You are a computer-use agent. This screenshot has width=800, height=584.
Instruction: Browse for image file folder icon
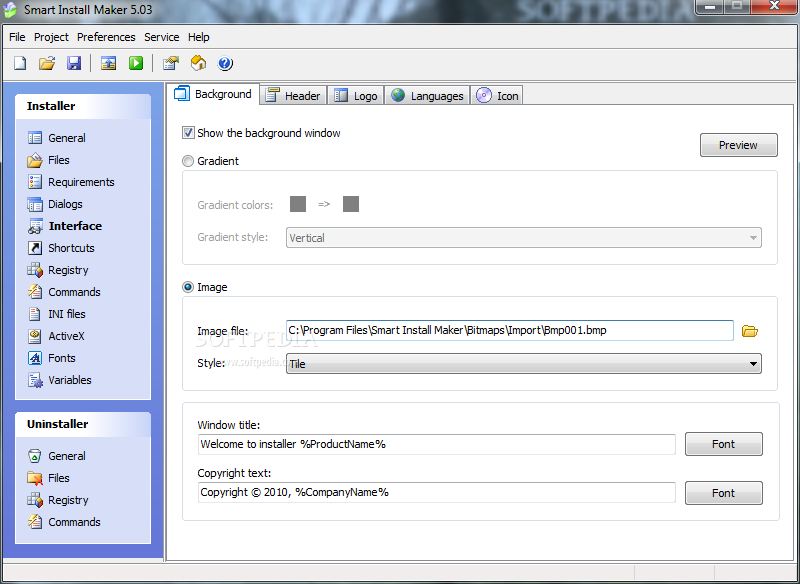click(749, 331)
